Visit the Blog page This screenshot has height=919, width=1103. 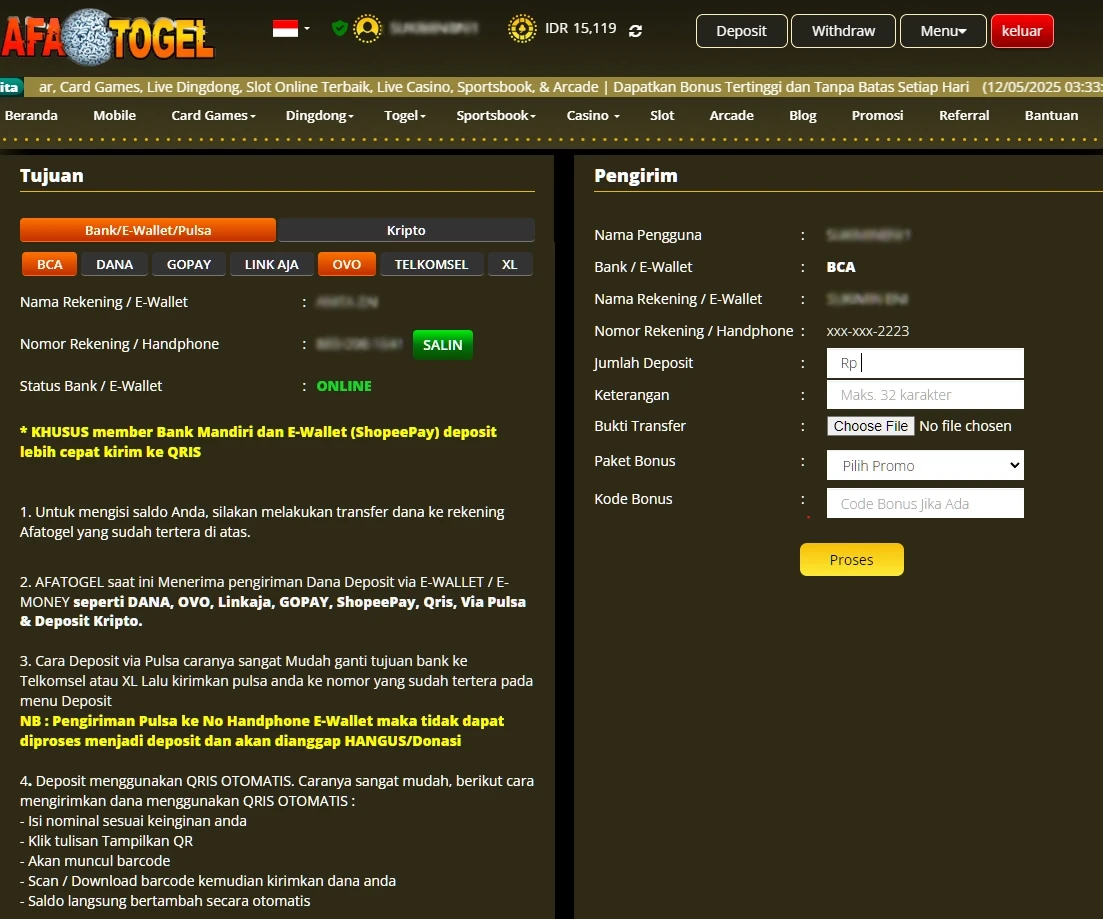(803, 115)
